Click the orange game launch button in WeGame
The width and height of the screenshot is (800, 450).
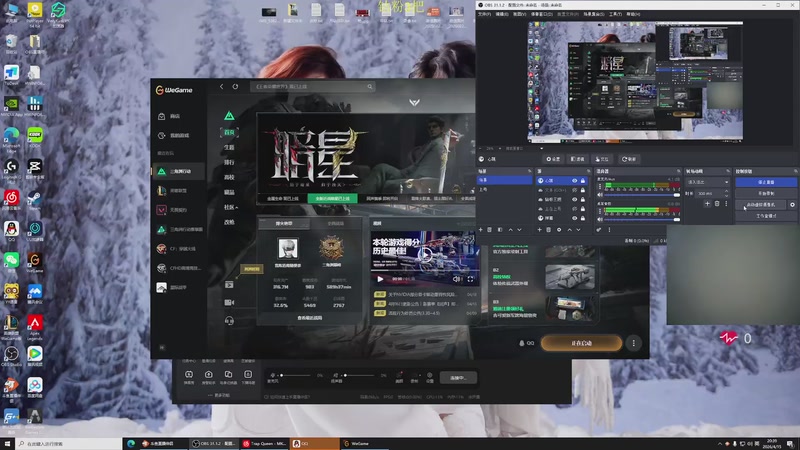pos(581,343)
